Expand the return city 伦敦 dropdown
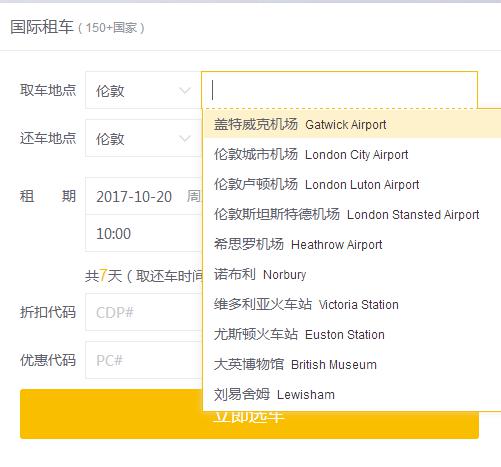This screenshot has width=501, height=467. (143, 138)
